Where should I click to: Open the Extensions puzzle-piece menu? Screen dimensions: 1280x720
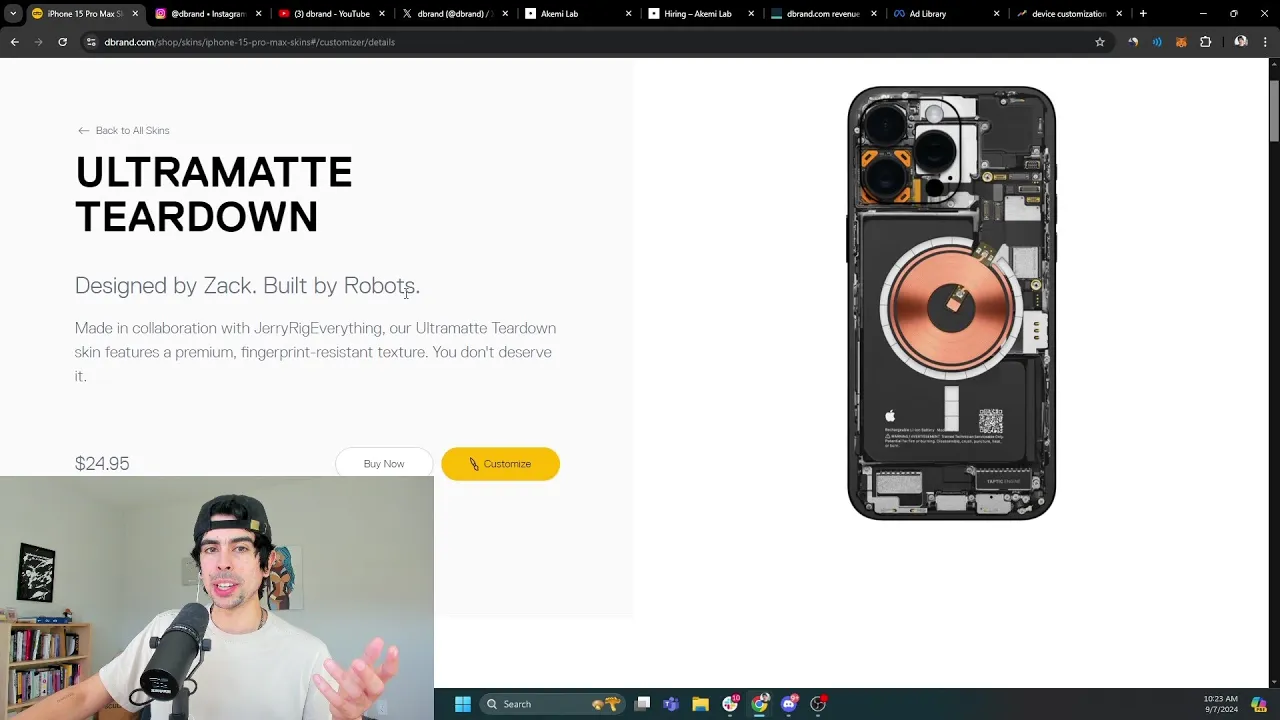coord(1205,42)
